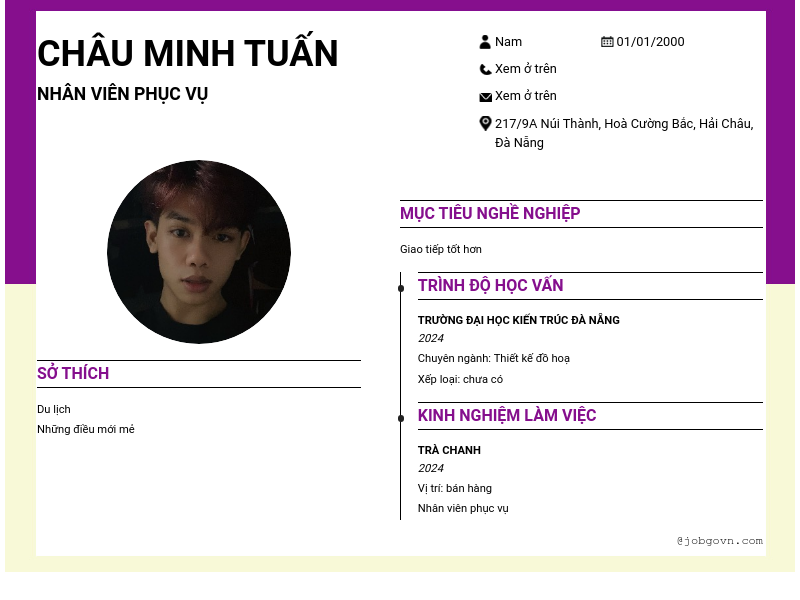Click the phone icon
This screenshot has width=800, height=600.
[x=485, y=69]
